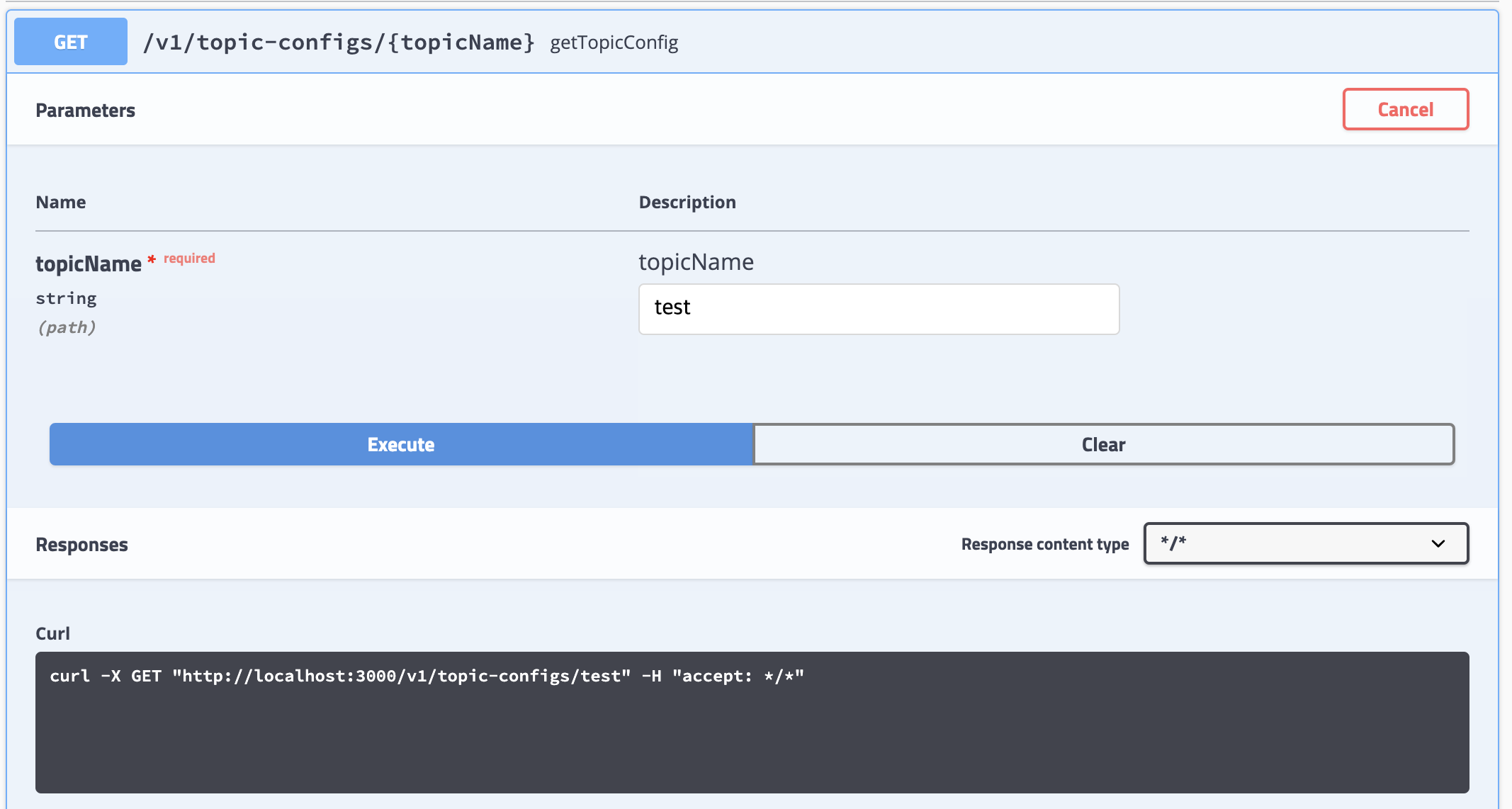Open the Response content type dropdown
This screenshot has height=809, width=1512.
point(1306,543)
